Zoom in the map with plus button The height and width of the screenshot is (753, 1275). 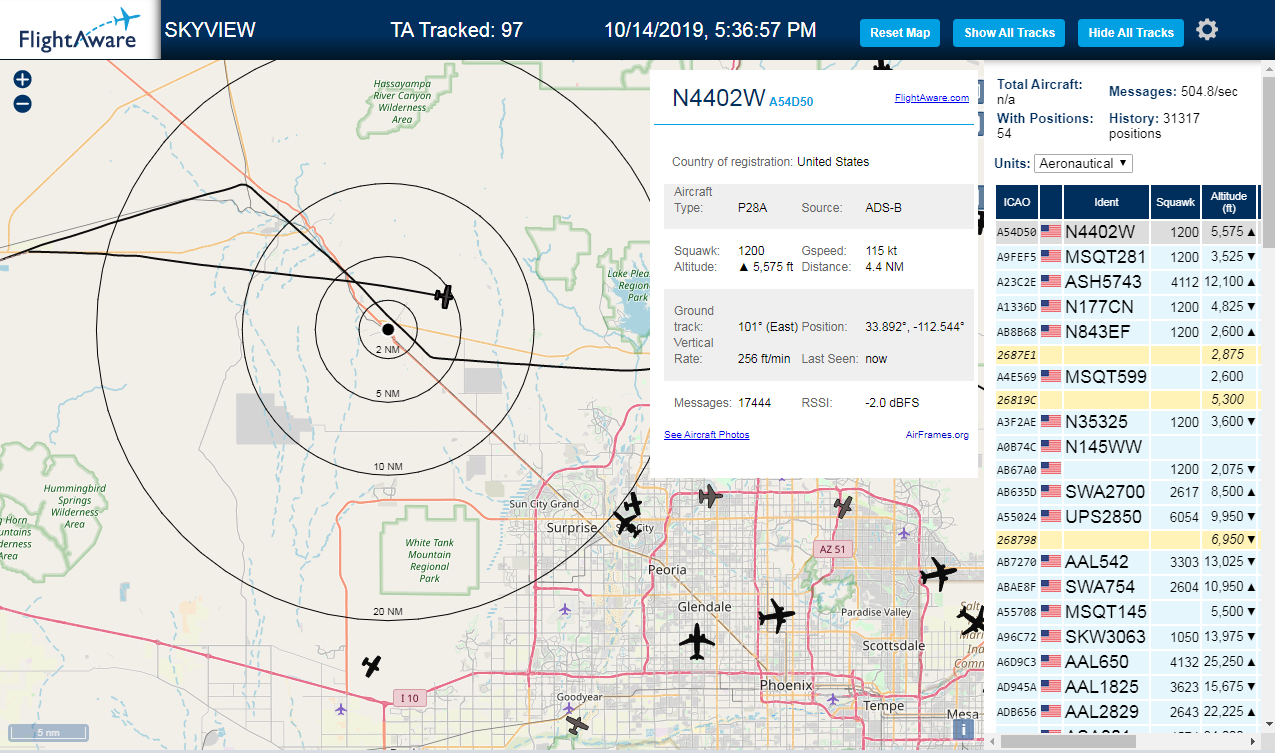[22, 80]
